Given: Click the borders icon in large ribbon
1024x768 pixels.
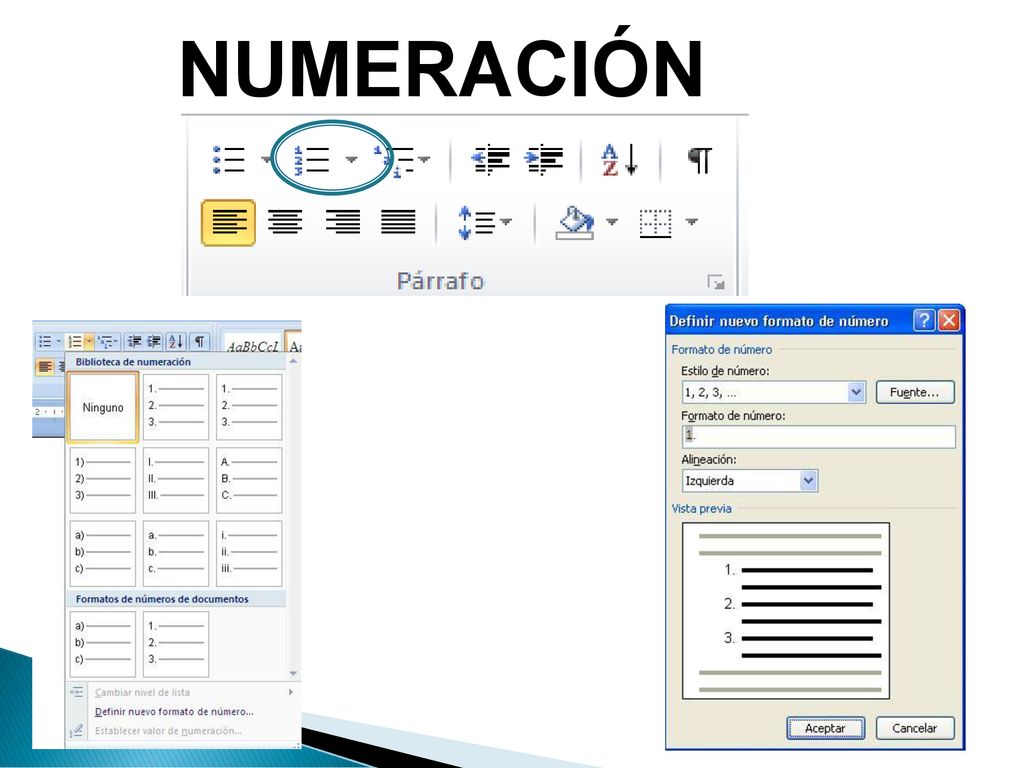Looking at the screenshot, I should point(656,223).
